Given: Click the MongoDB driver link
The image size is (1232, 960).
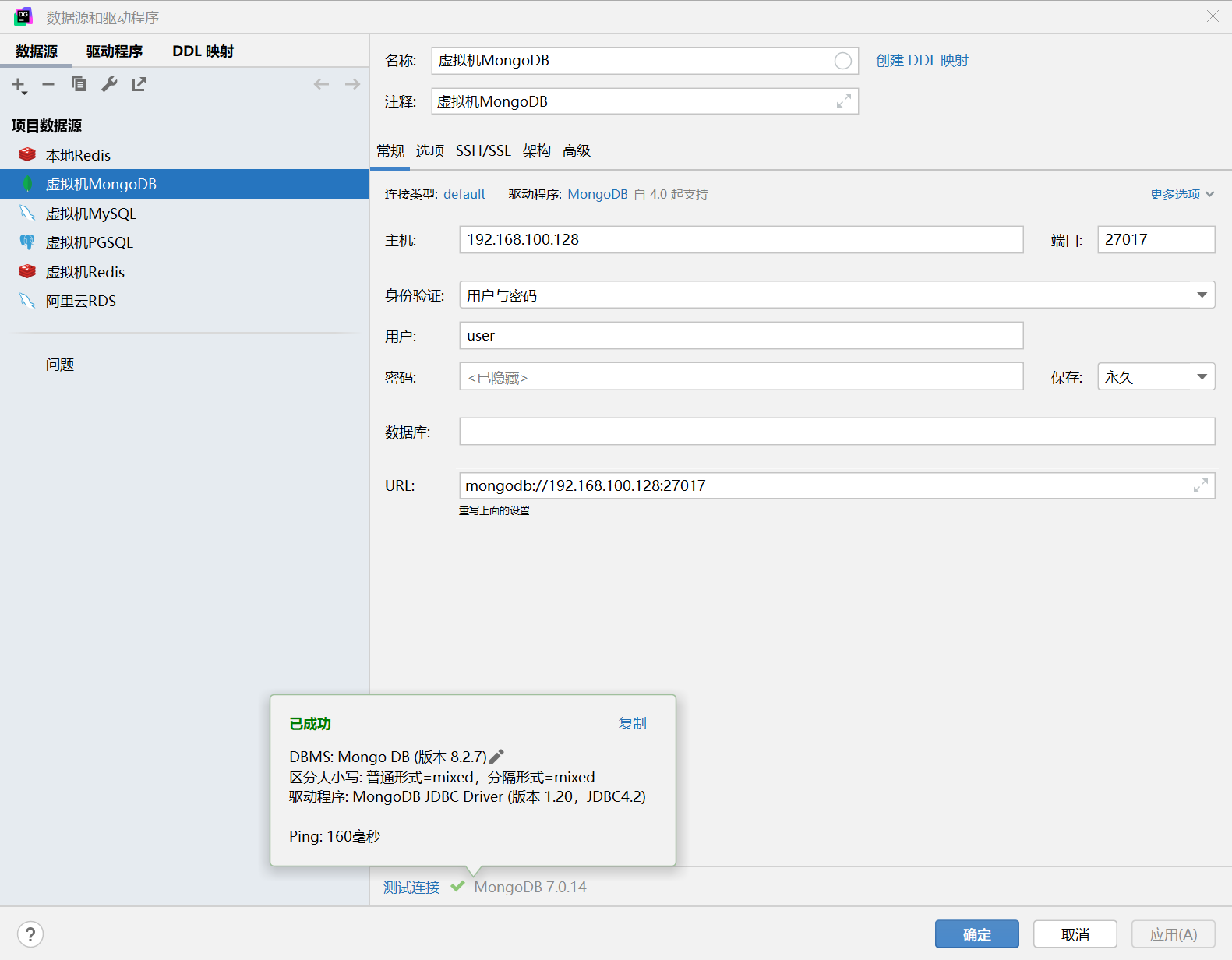Looking at the screenshot, I should point(598,194).
